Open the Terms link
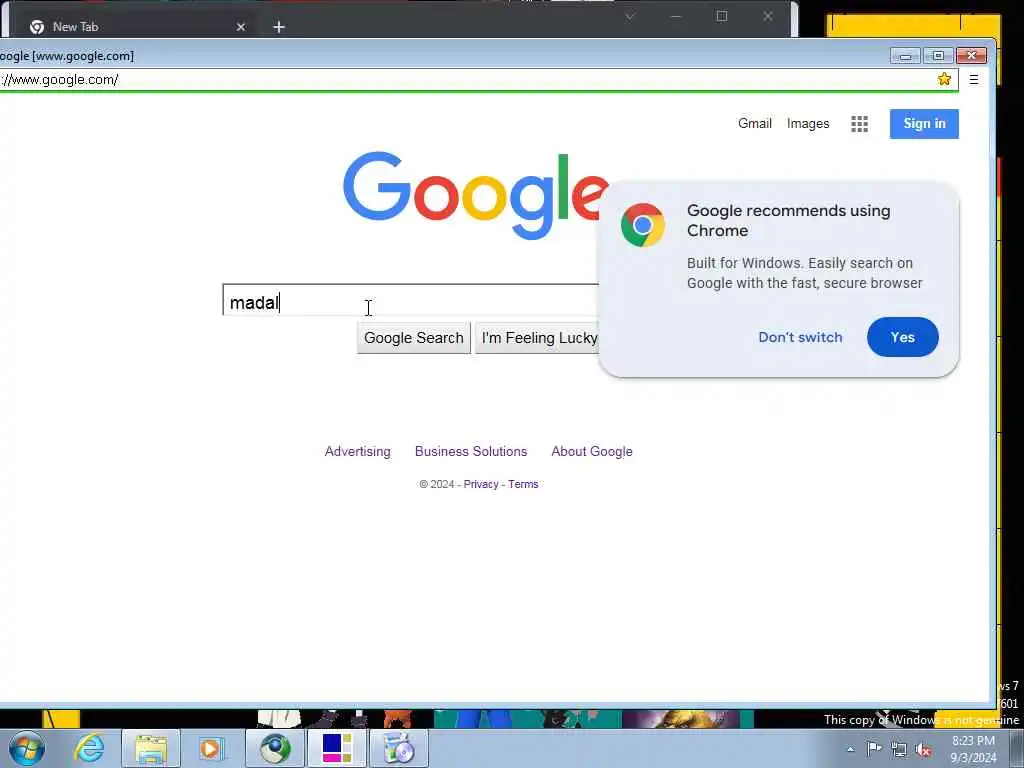The height and width of the screenshot is (768, 1024). click(523, 484)
